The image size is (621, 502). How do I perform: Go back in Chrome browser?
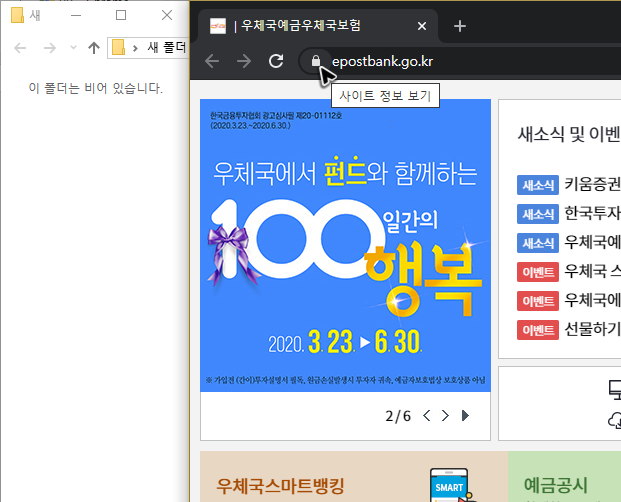coord(212,61)
